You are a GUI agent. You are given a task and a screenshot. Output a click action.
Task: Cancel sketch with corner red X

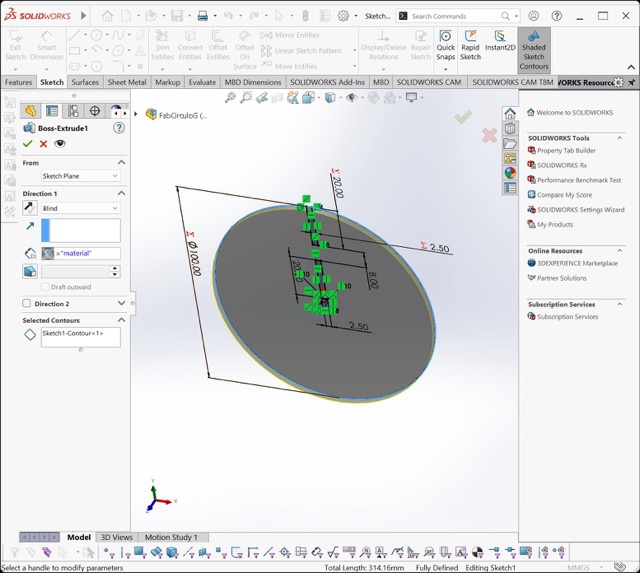click(x=489, y=135)
